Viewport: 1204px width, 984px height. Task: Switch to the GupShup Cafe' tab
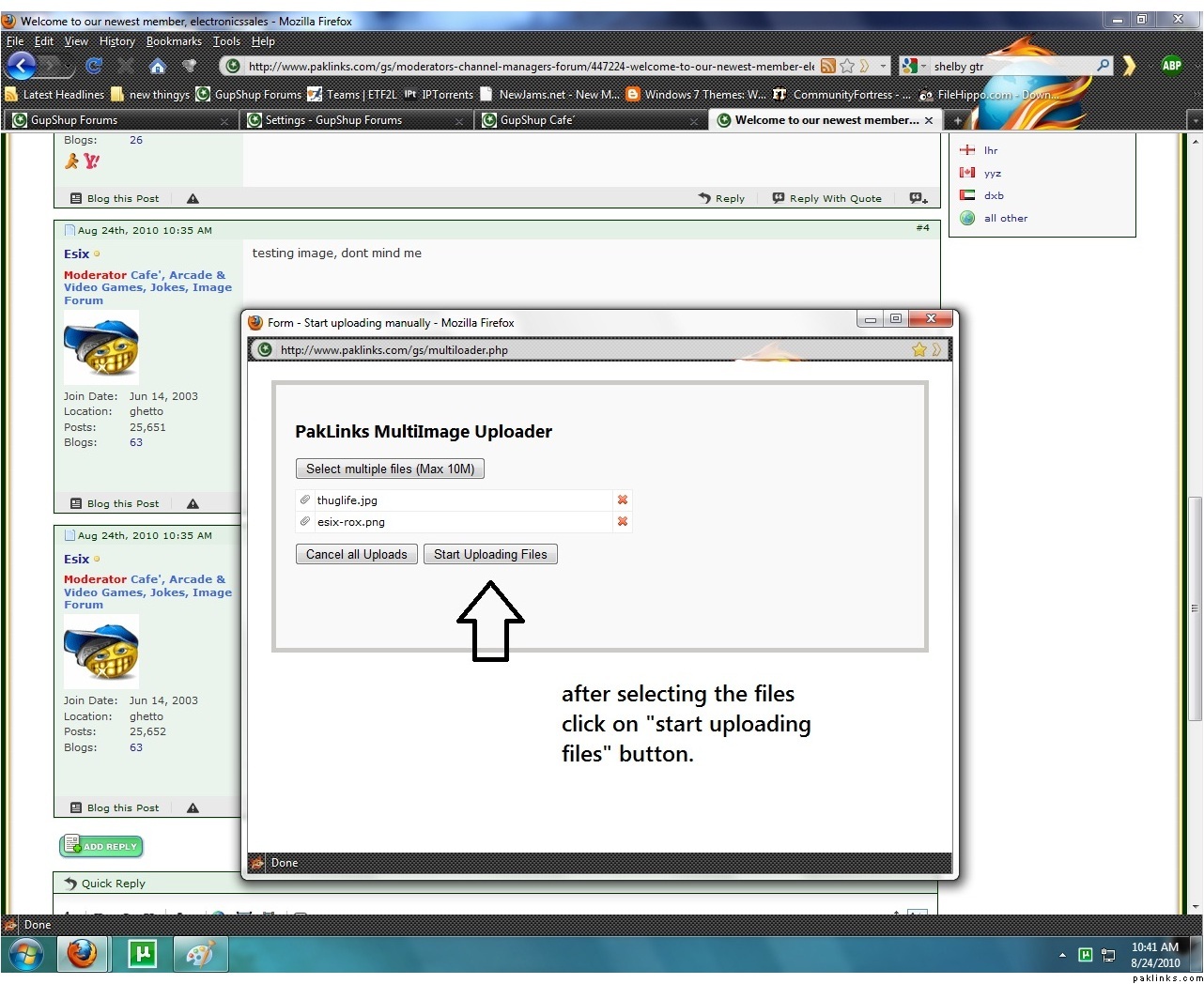pyautogui.click(x=536, y=120)
